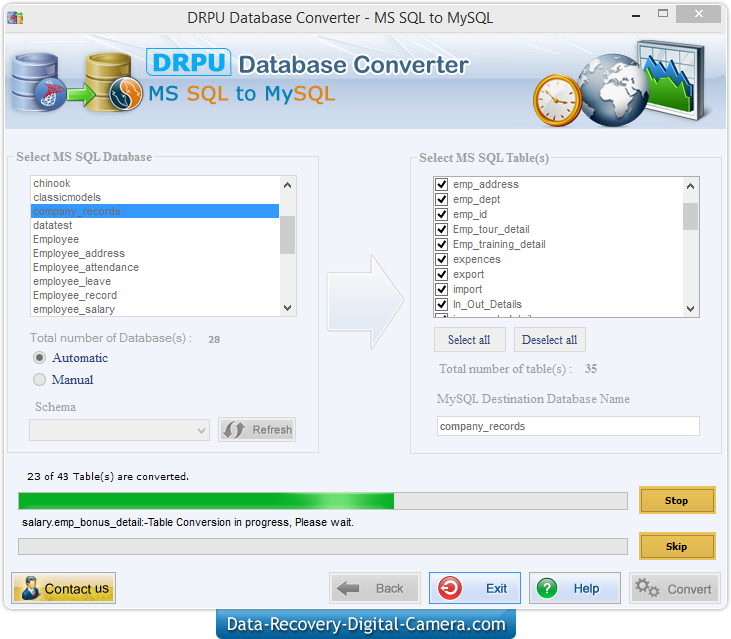Click the app icon in title bar
This screenshot has height=639, width=731.
coord(15,18)
